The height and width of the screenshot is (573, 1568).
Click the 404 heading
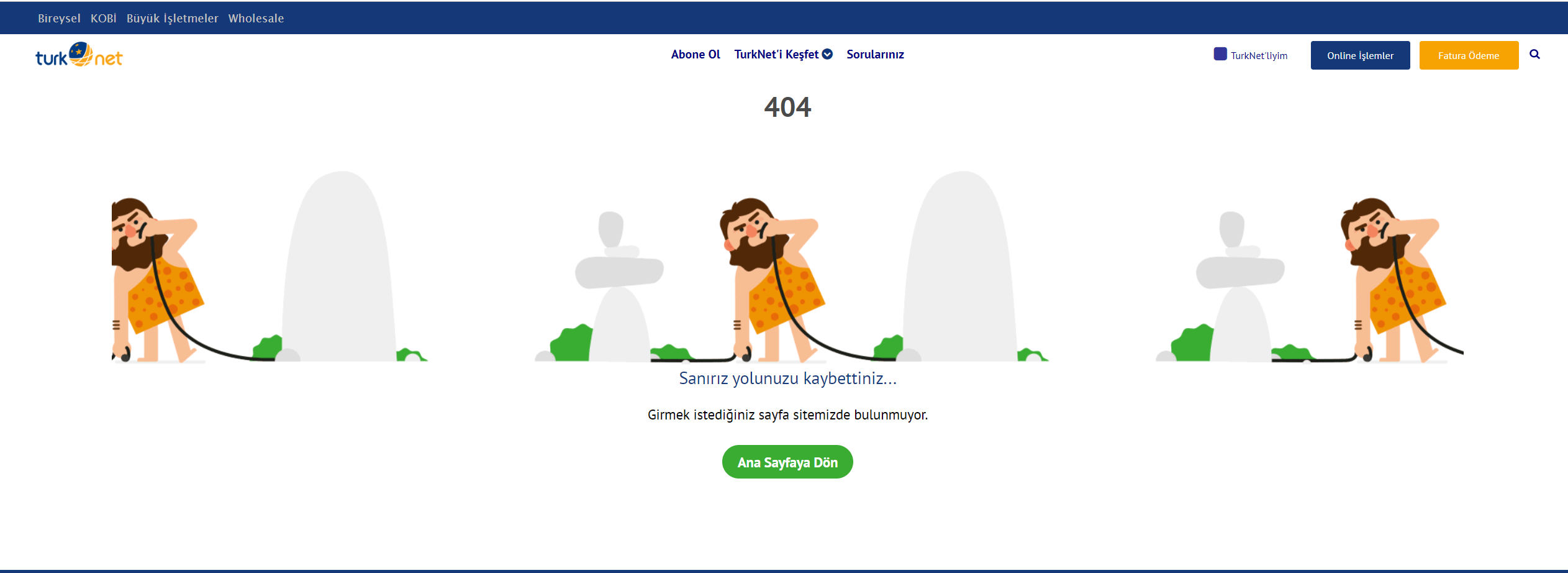[x=787, y=107]
